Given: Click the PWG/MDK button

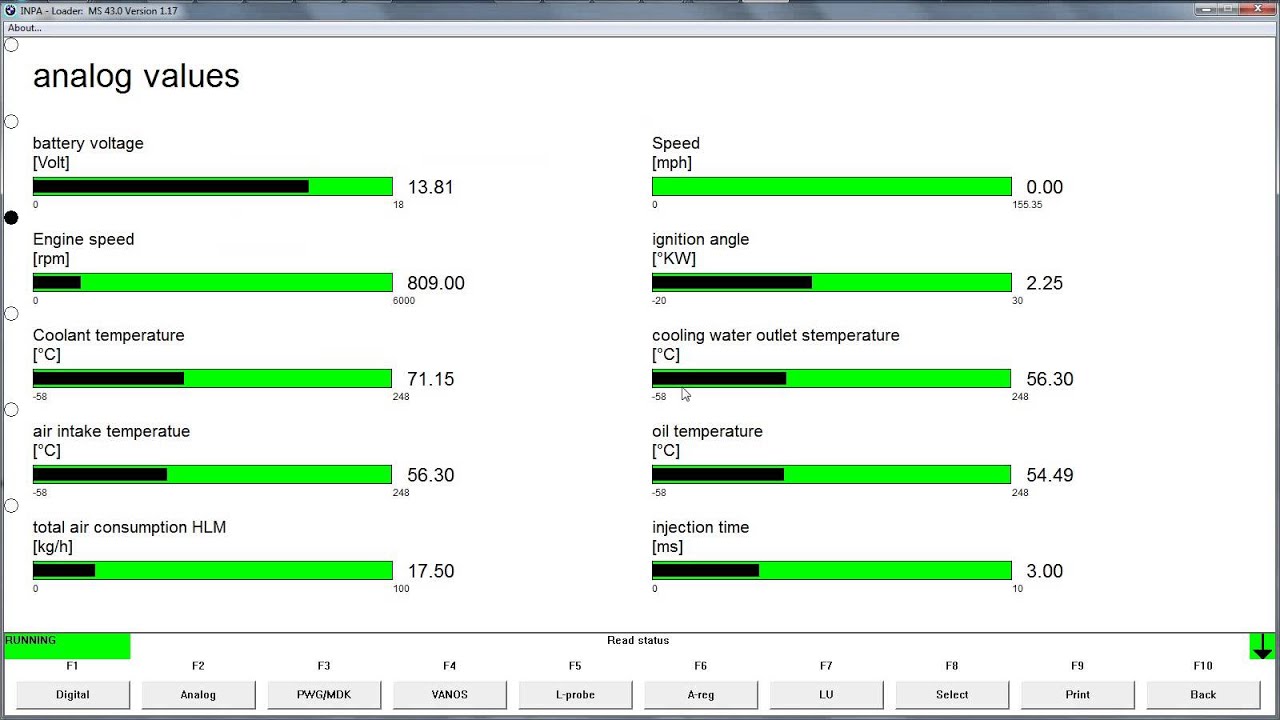Looking at the screenshot, I should 324,694.
